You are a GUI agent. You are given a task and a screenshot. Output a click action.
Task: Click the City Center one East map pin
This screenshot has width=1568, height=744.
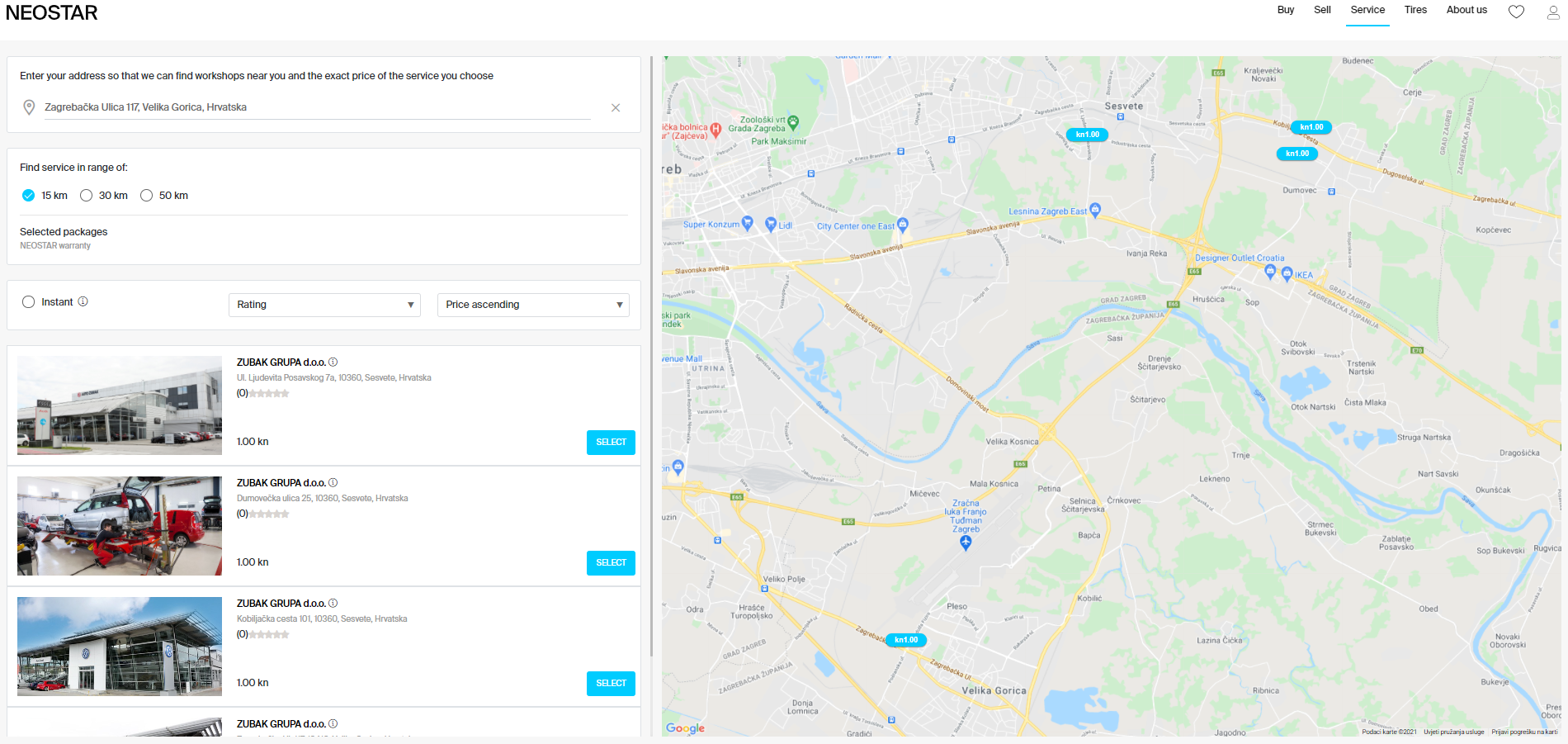coord(903,224)
